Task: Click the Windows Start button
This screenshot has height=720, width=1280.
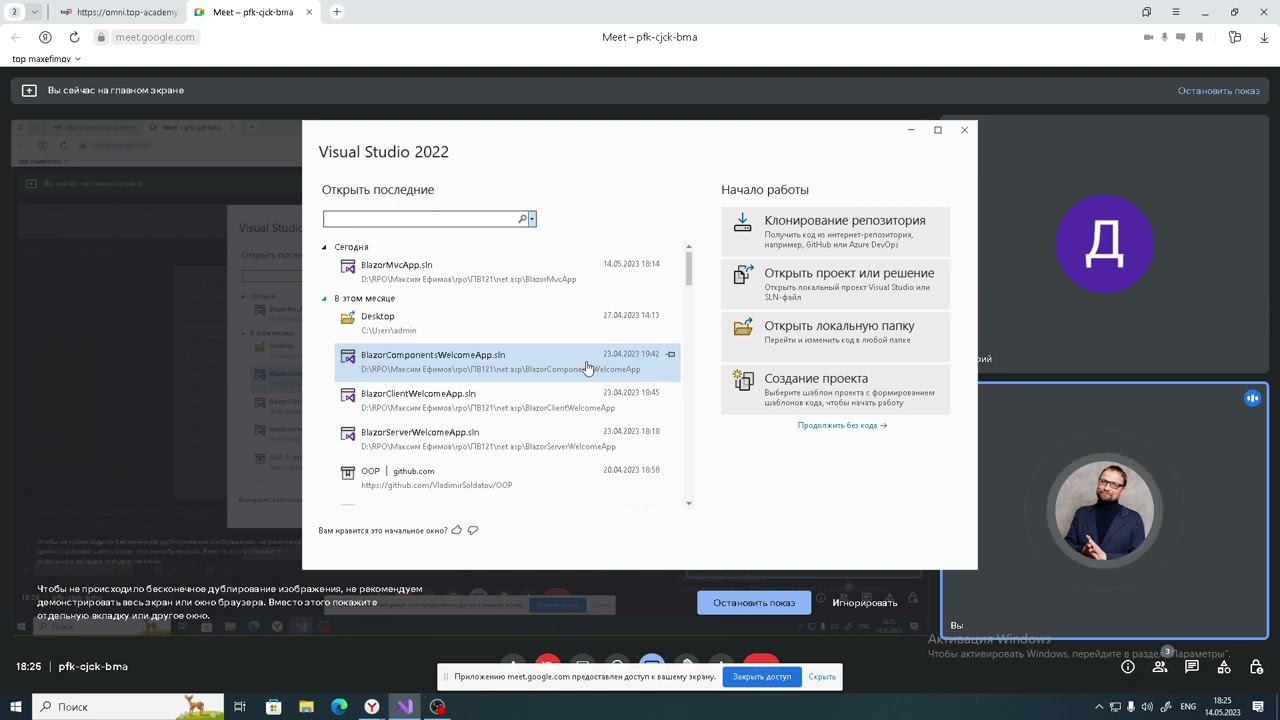Action: tap(16, 707)
